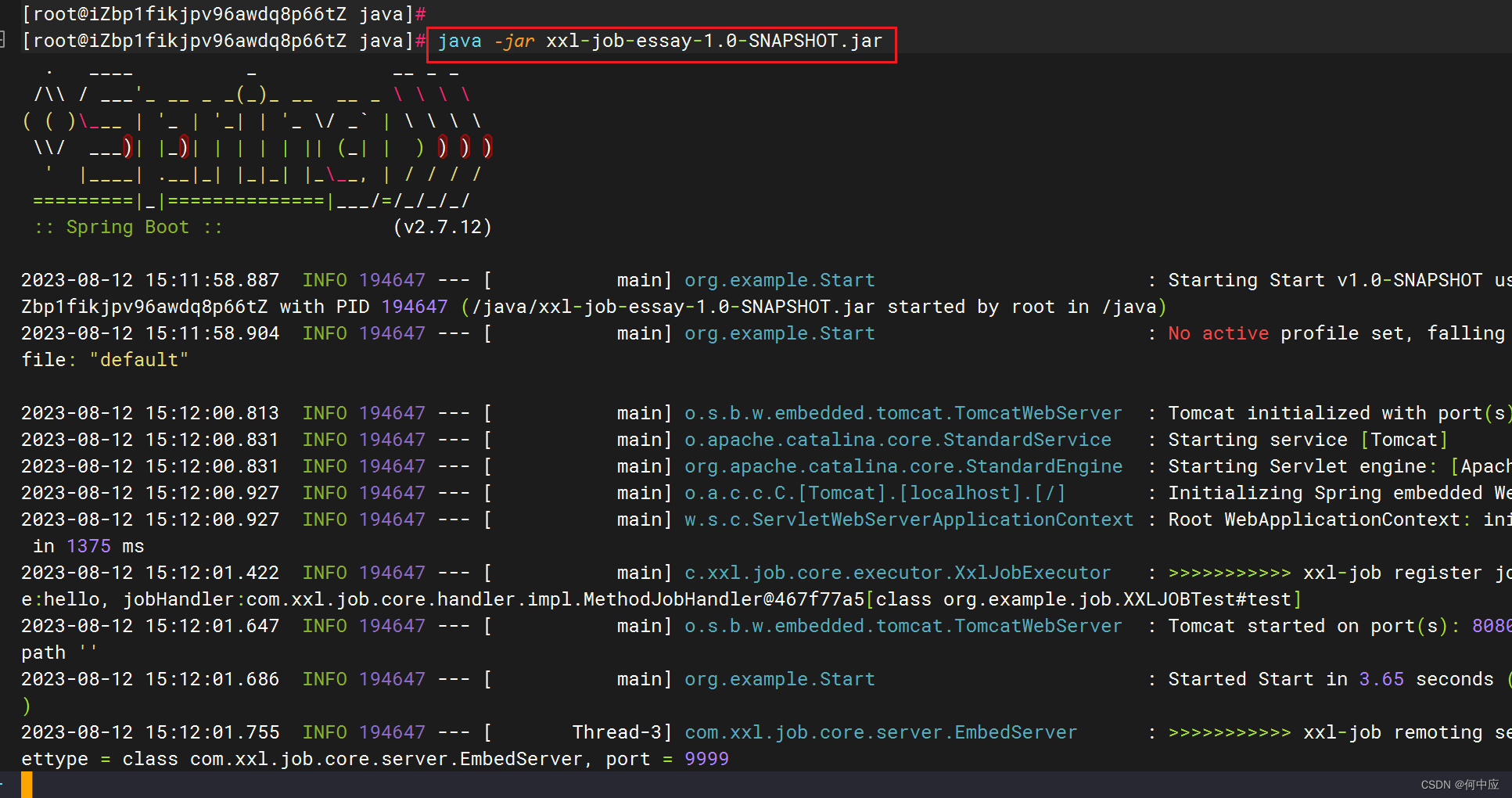The width and height of the screenshot is (1512, 798).
Task: Click the MethodJobHandler@467f77a5 text
Action: [724, 599]
